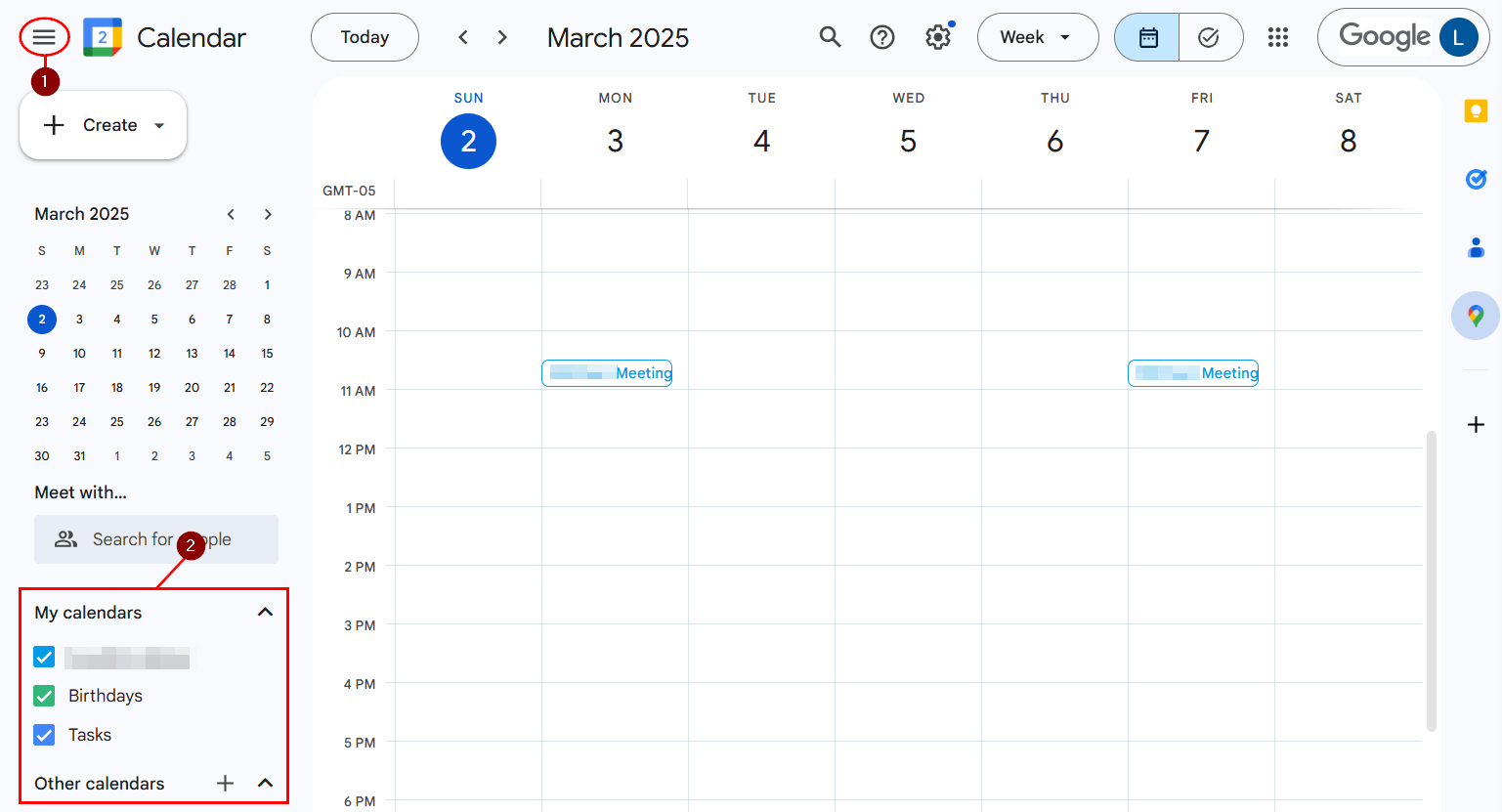Screen dimensions: 1502x812
Task: Get add-ons plus icon in side panel
Action: tap(1476, 425)
